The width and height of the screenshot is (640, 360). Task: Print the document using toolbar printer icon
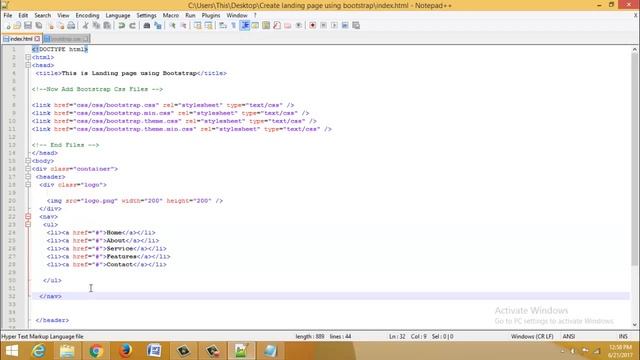tap(71, 25)
